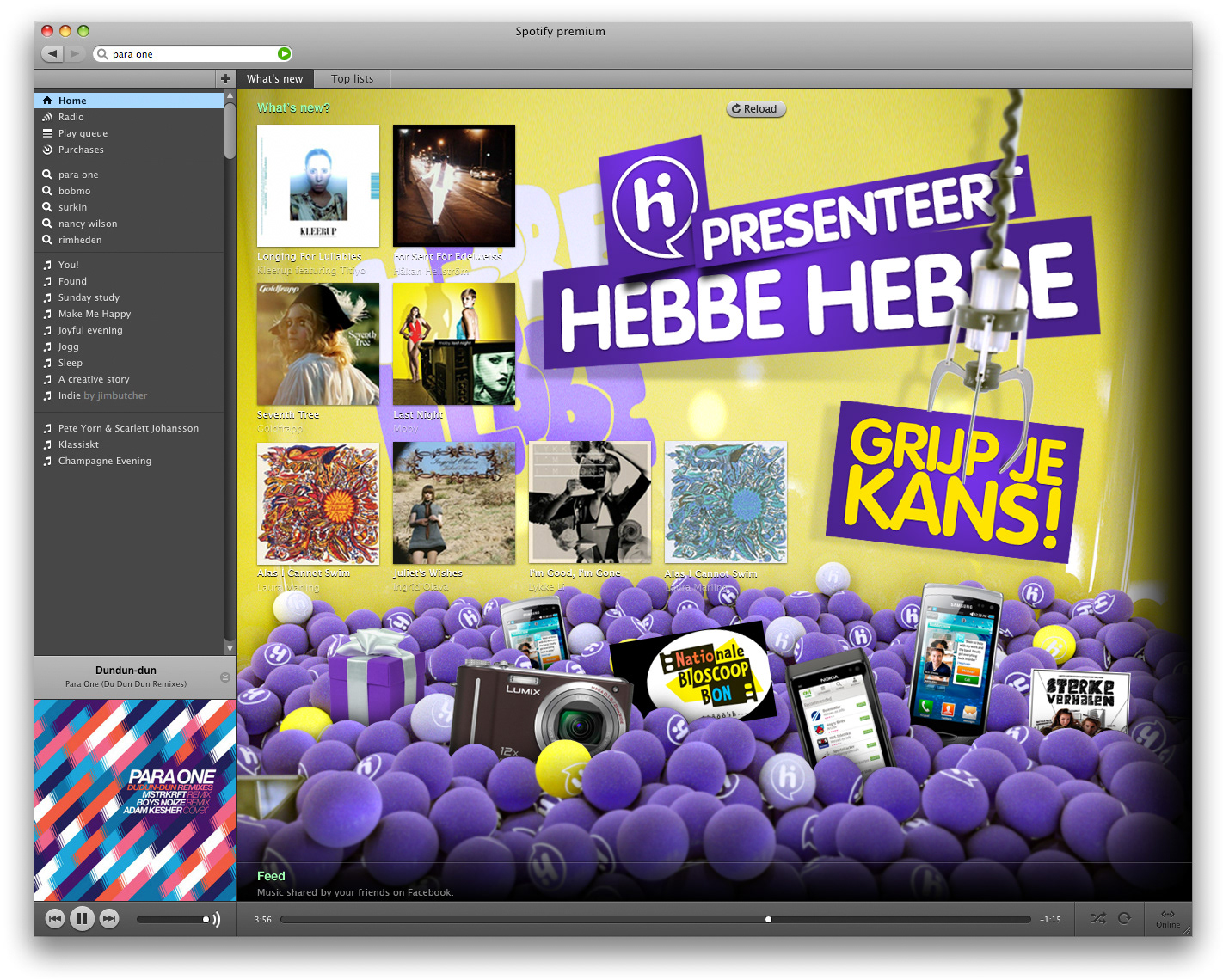
Task: Click now playing title 'Dundun-dun'
Action: [126, 671]
